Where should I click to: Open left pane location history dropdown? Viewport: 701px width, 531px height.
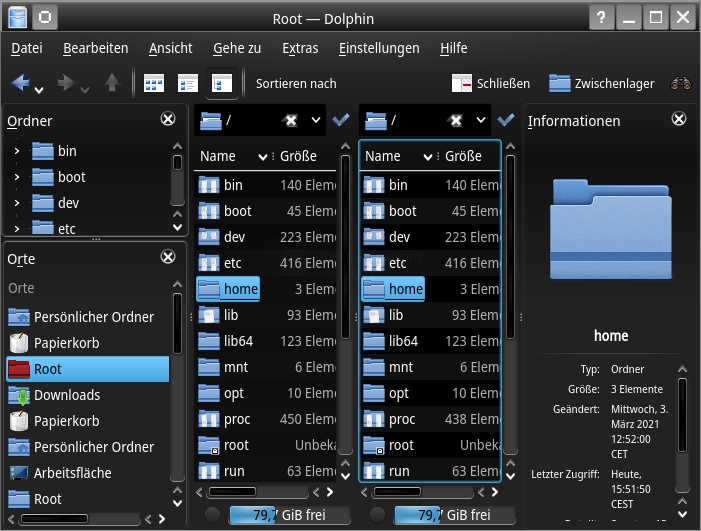pos(316,120)
